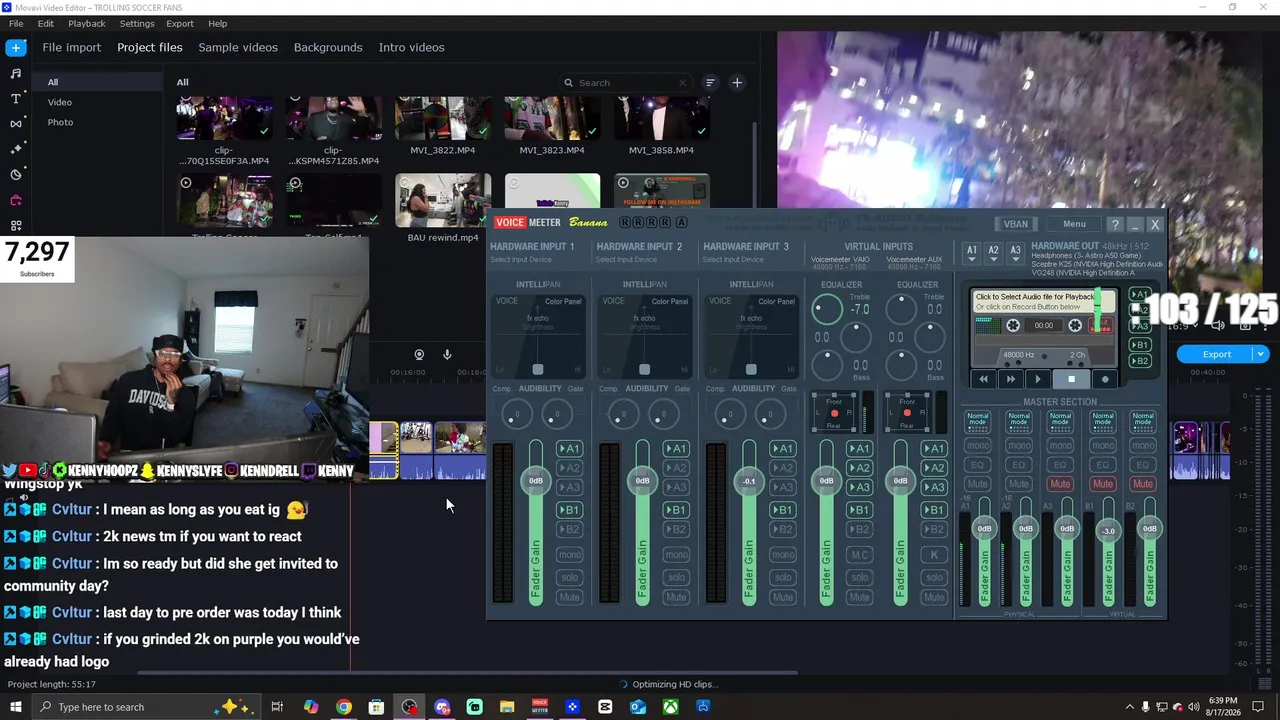Open the Titles (T) tool in Movavi sidebar
The height and width of the screenshot is (720, 1280).
coord(16,99)
